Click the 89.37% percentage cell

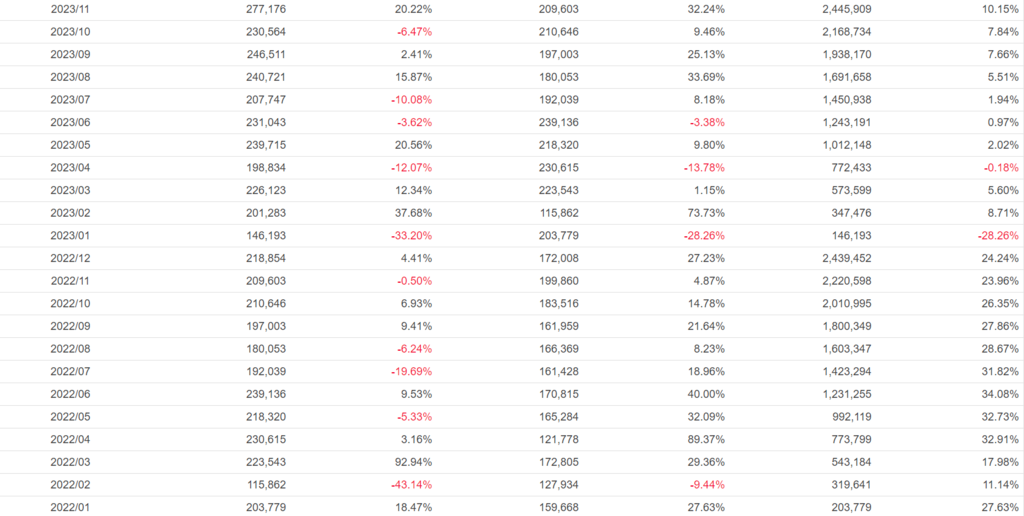[x=706, y=440]
